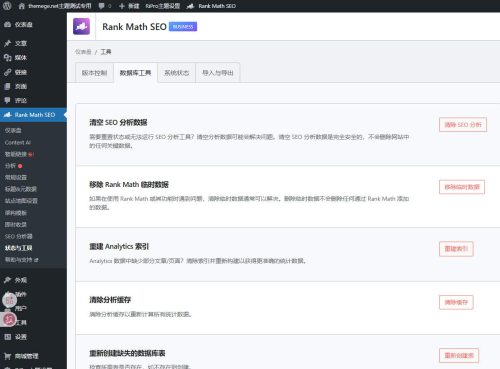
Task: Open 帮助与支持 external link
Action: (x=21, y=260)
